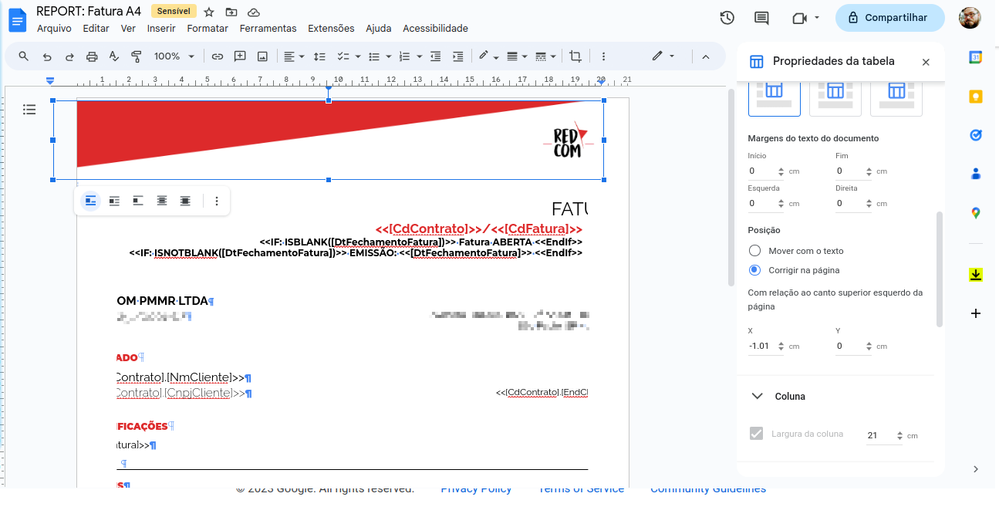Screen dimensions: 999x521
Task: Open line and paragraph spacing
Action: point(320,57)
